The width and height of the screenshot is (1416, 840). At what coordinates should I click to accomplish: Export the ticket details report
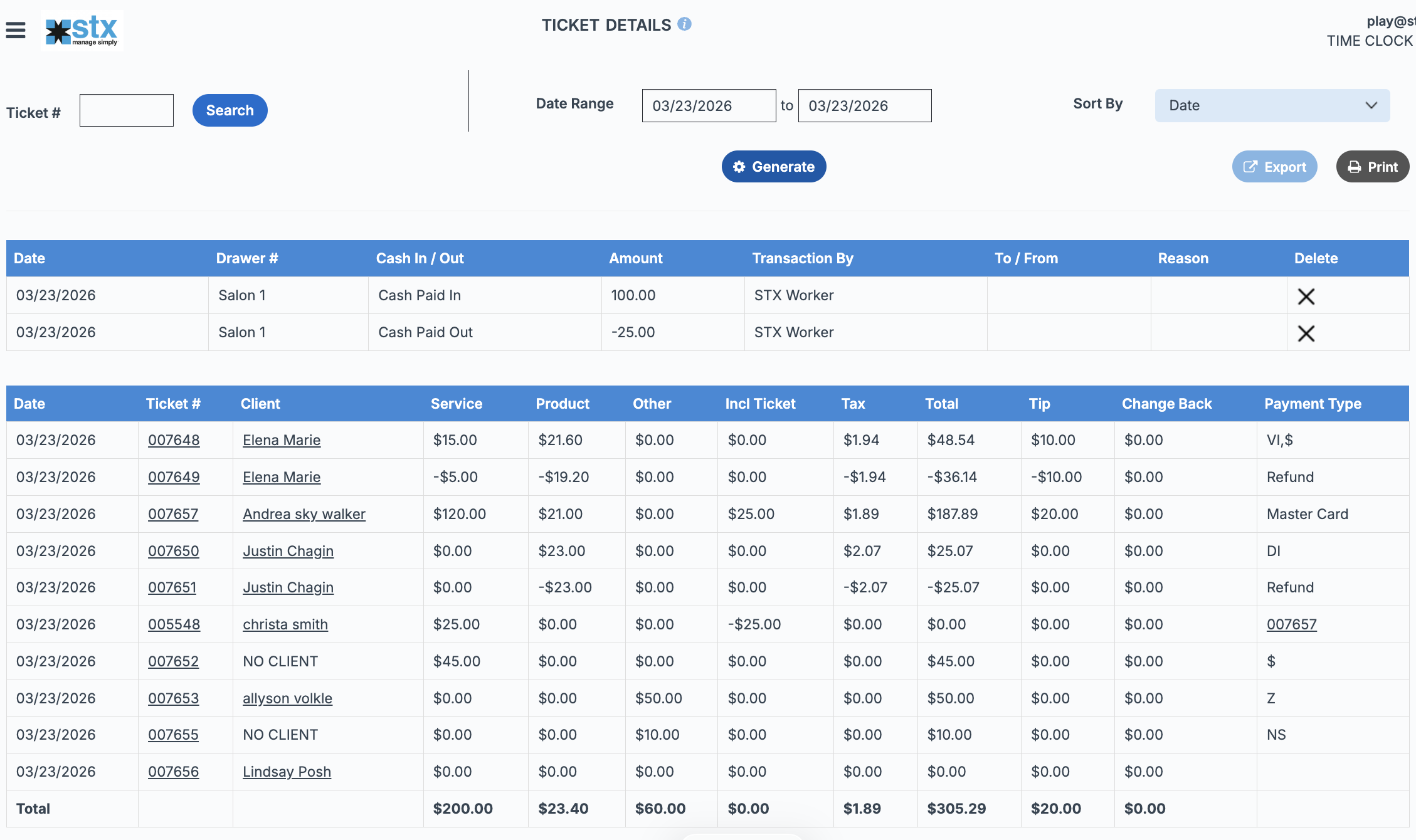click(x=1274, y=167)
